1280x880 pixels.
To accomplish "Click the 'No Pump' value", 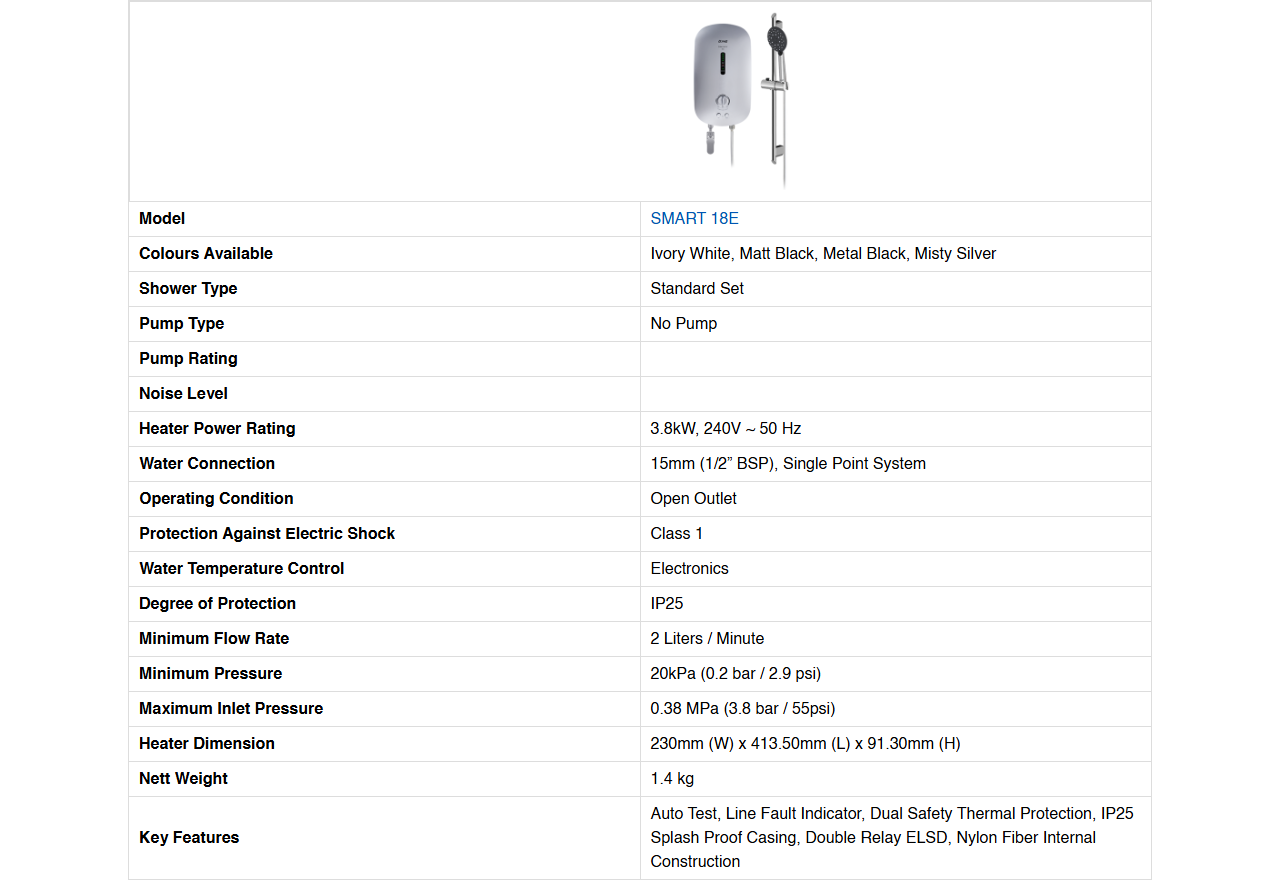I will [684, 323].
